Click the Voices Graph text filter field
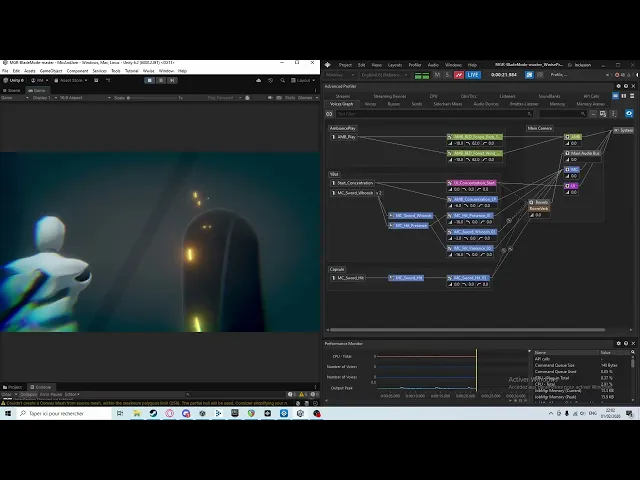Screen dimensions: 640x480 click(x=434, y=114)
